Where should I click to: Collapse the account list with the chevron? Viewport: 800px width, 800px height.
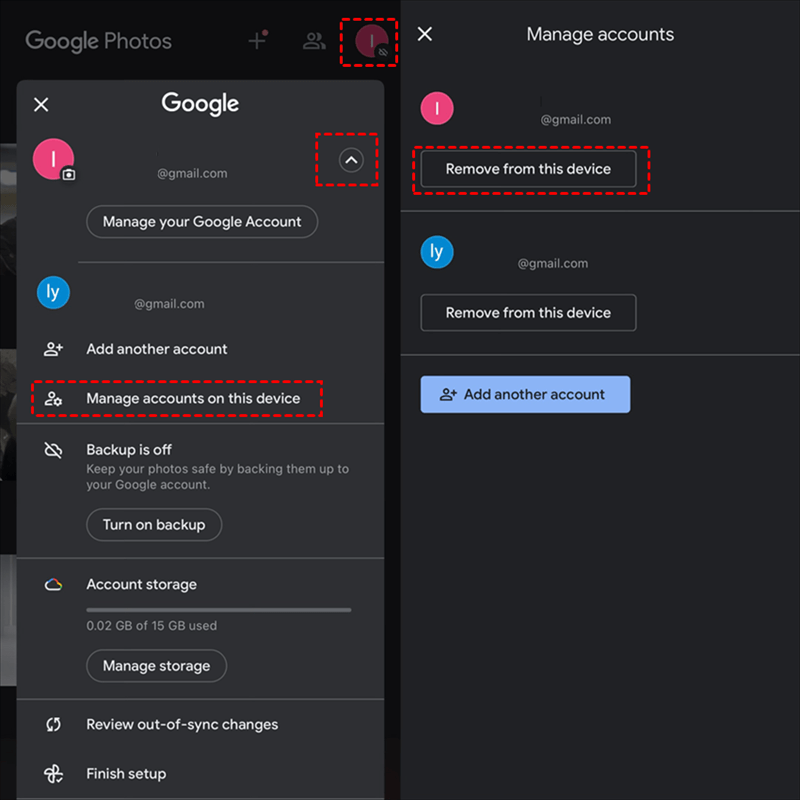(350, 160)
